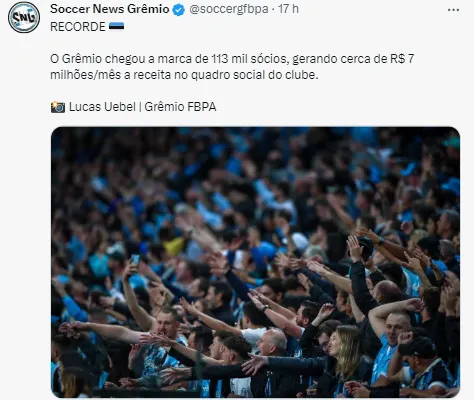The height and width of the screenshot is (400, 474).
Task: Click the blue verified badge
Action: coord(179,10)
